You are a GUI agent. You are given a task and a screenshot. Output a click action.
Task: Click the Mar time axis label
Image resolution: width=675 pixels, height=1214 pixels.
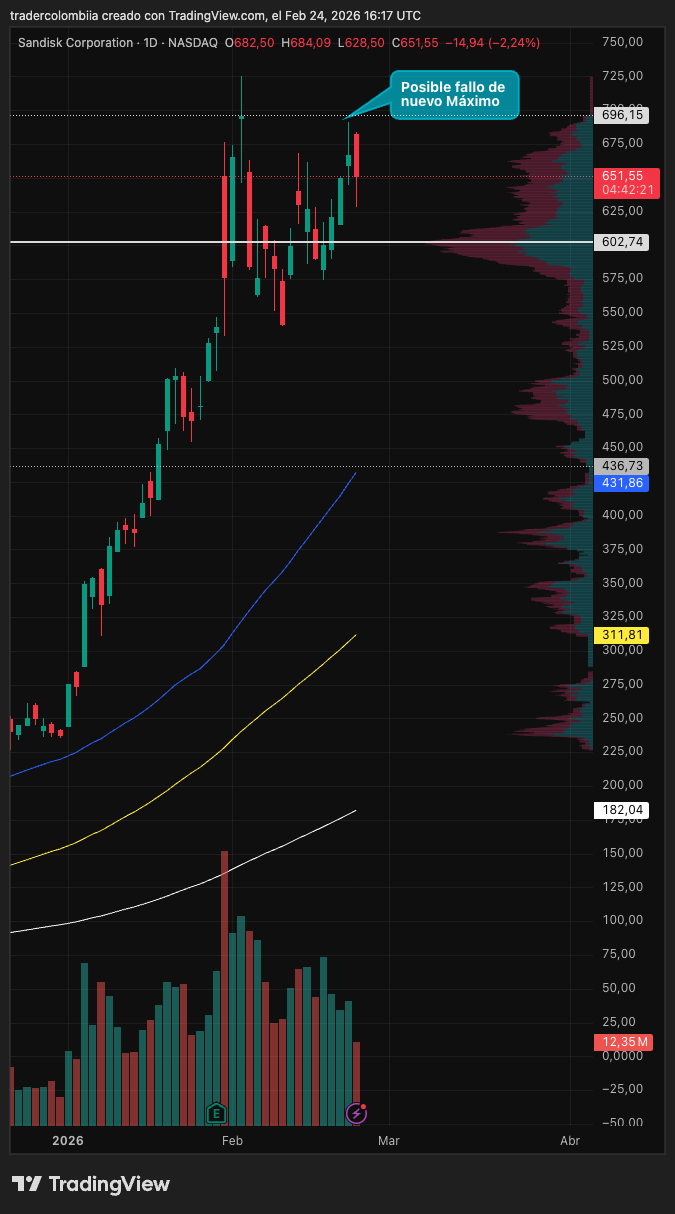pyautogui.click(x=388, y=1141)
